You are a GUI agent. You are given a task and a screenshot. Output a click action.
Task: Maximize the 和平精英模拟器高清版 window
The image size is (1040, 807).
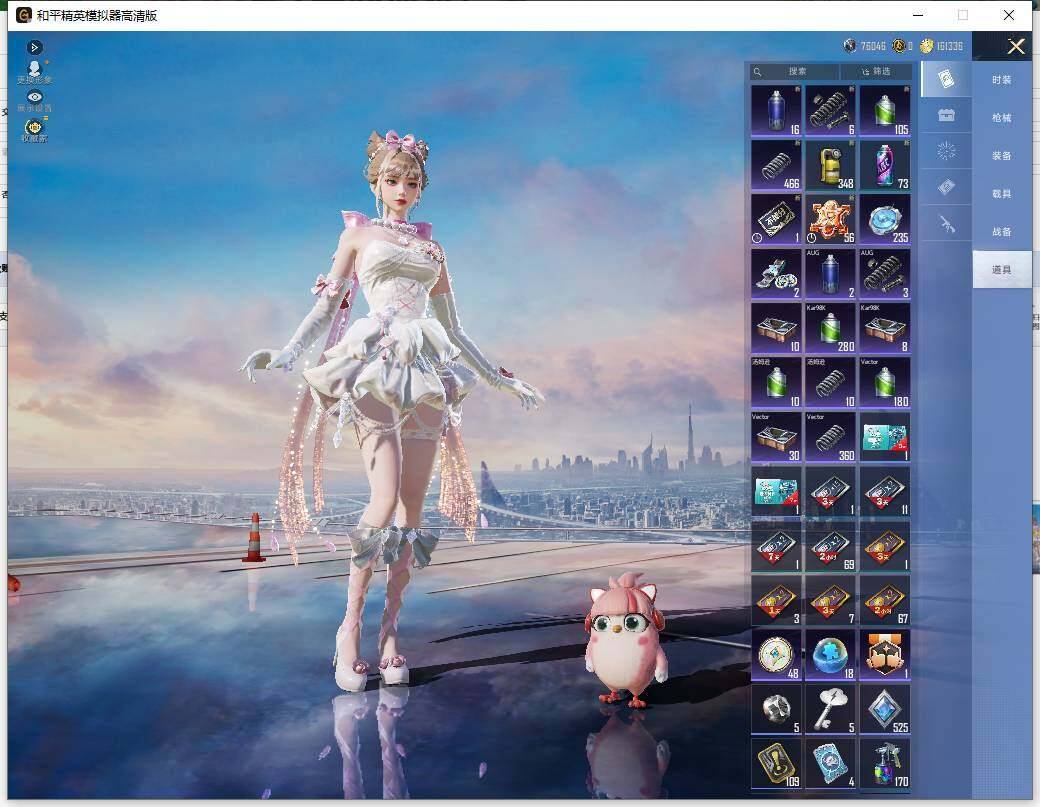click(963, 15)
